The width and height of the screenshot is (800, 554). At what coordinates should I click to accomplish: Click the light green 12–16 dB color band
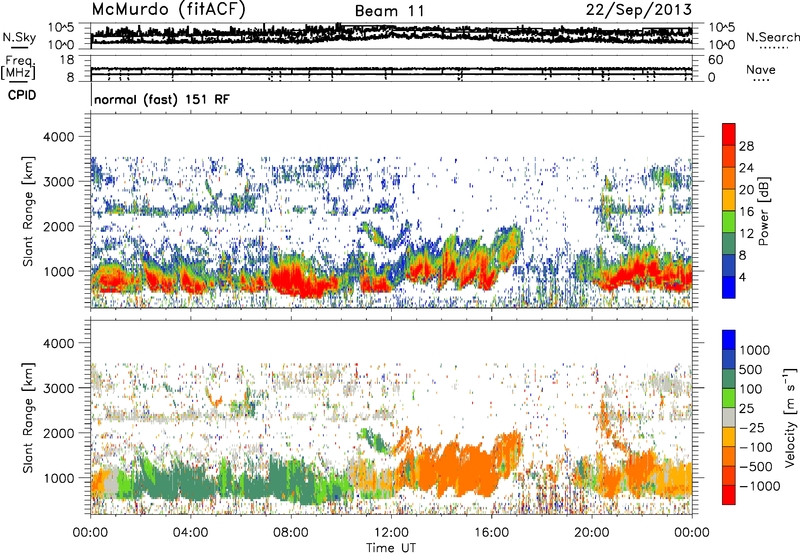click(x=729, y=222)
